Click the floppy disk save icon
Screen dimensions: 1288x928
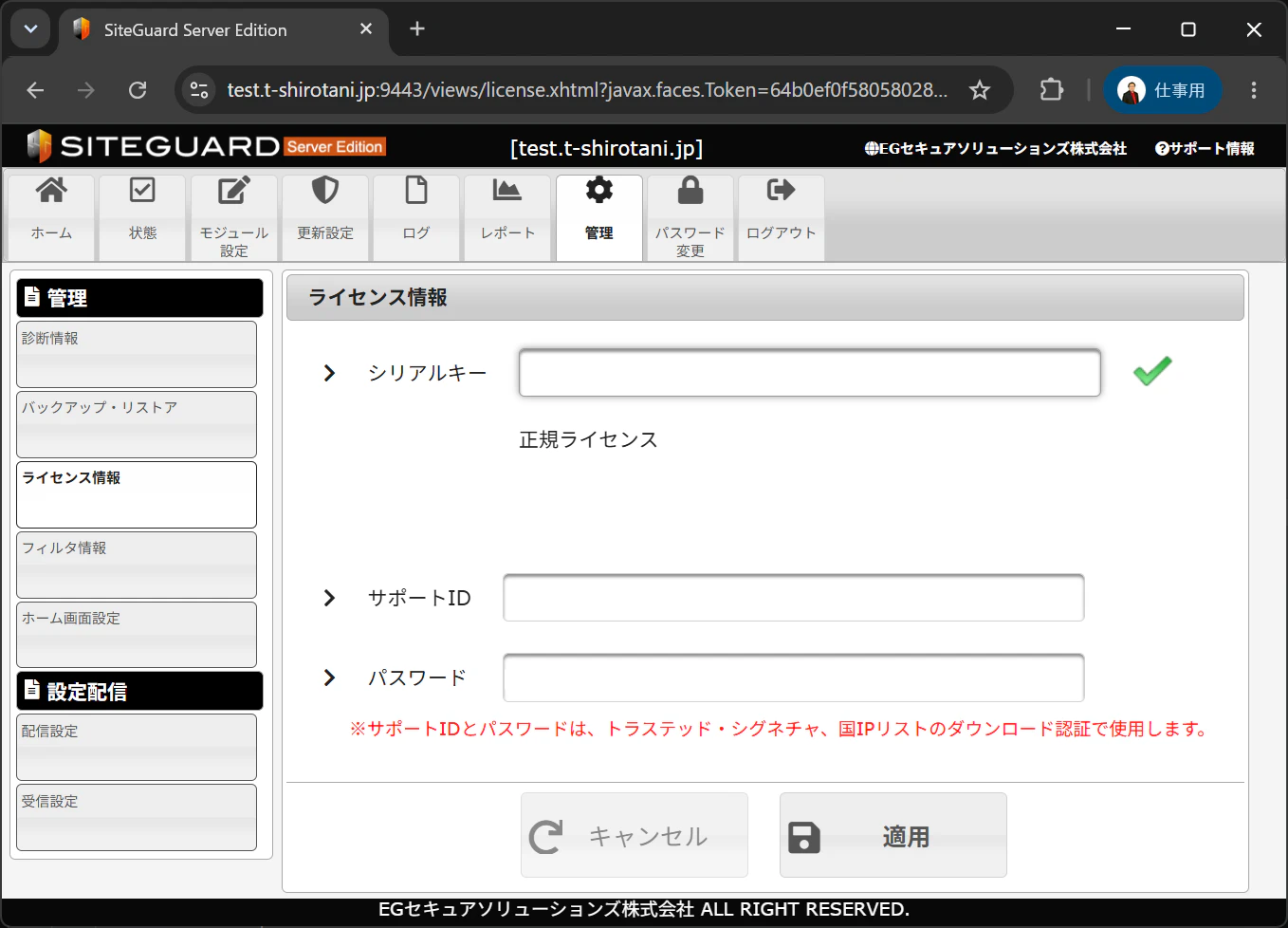pos(804,838)
